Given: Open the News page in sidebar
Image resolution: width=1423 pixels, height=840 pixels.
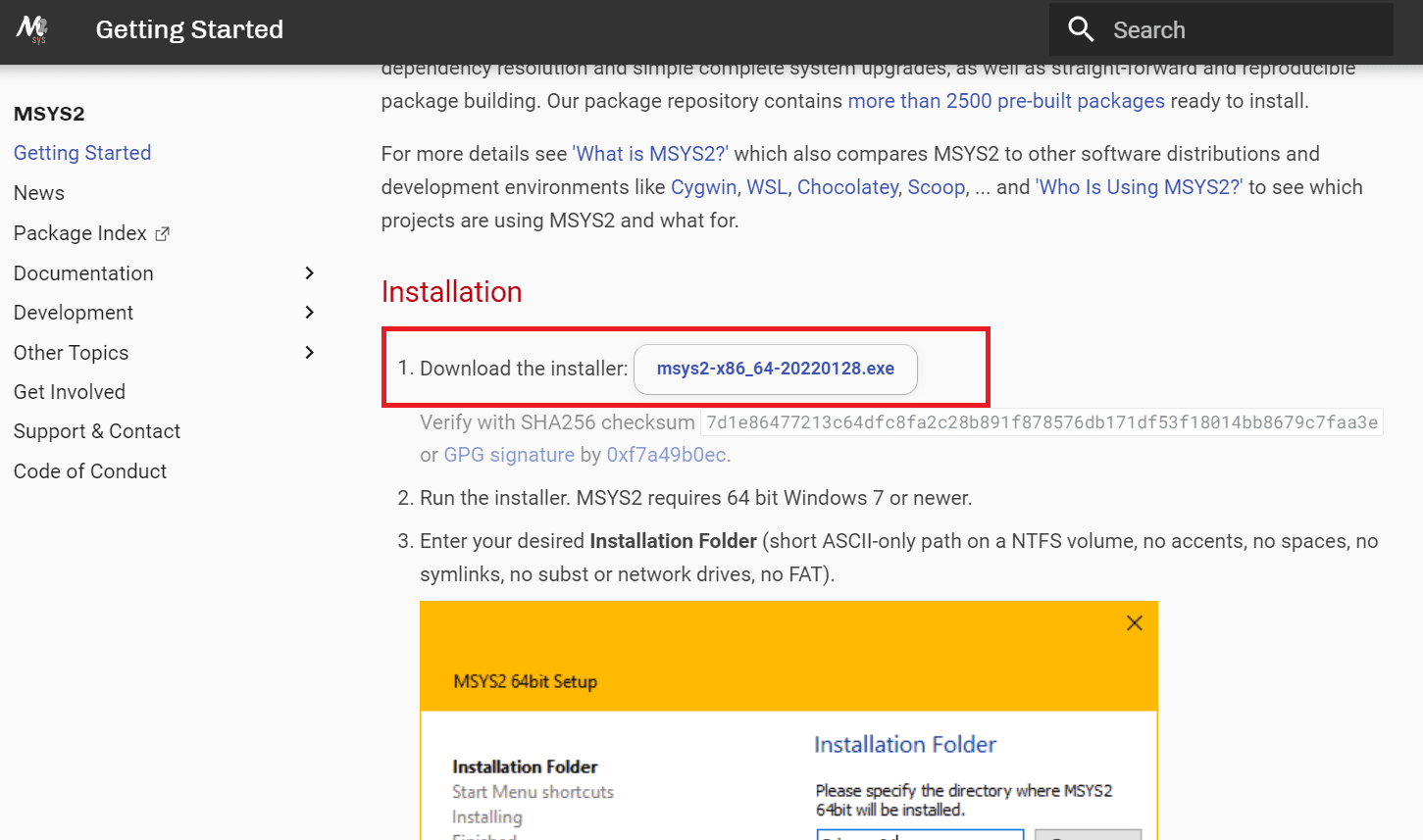Looking at the screenshot, I should tap(39, 193).
